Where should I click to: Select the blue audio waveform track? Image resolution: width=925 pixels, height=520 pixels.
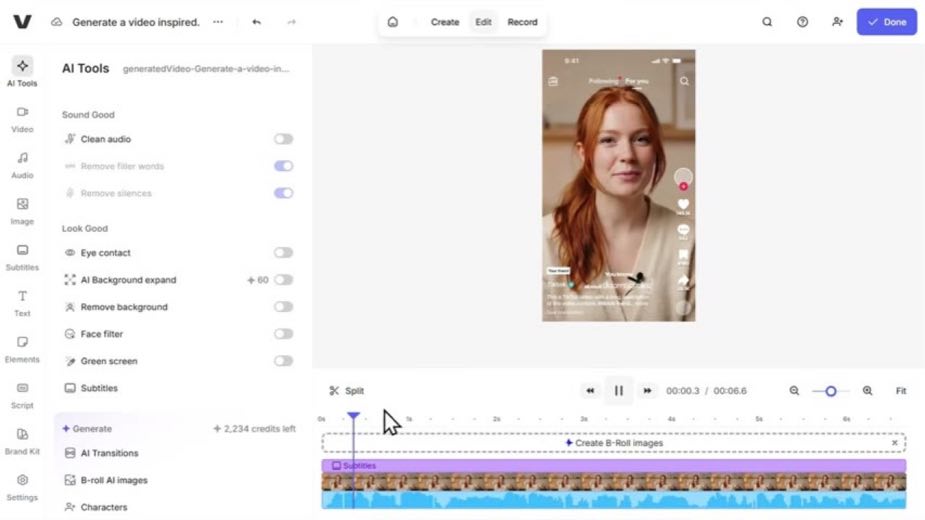pyautogui.click(x=614, y=500)
